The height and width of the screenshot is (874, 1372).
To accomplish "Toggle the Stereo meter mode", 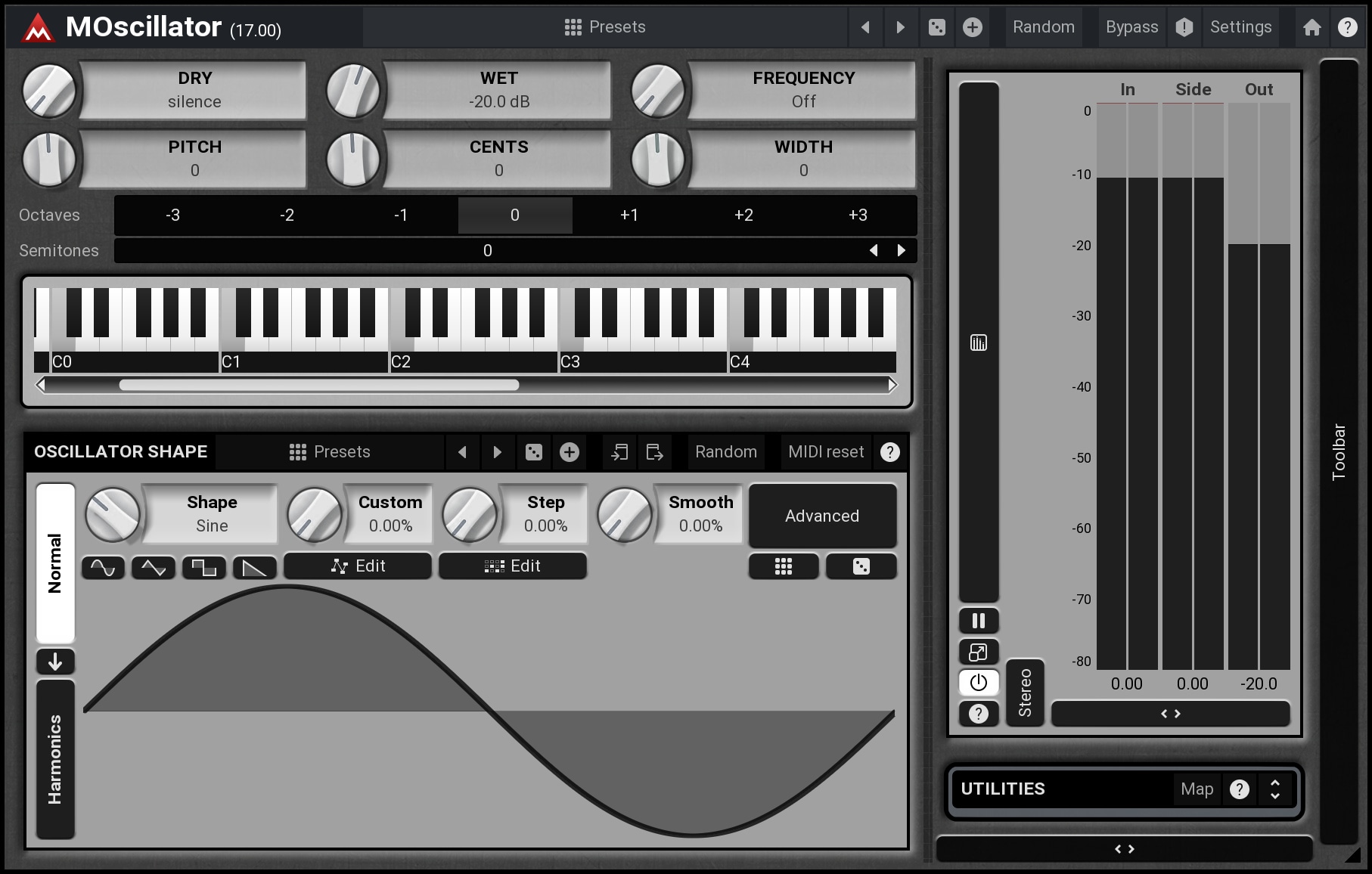I will [1025, 693].
